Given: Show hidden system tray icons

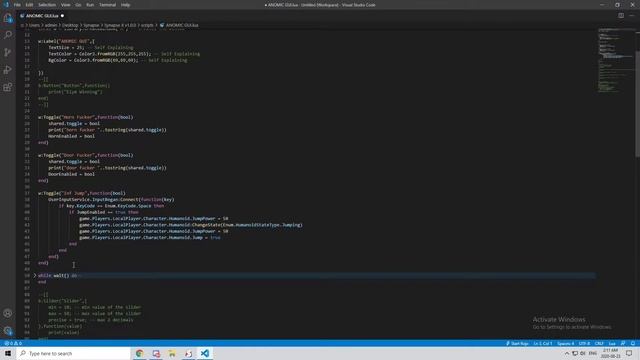Looking at the screenshot, I should tap(567, 353).
